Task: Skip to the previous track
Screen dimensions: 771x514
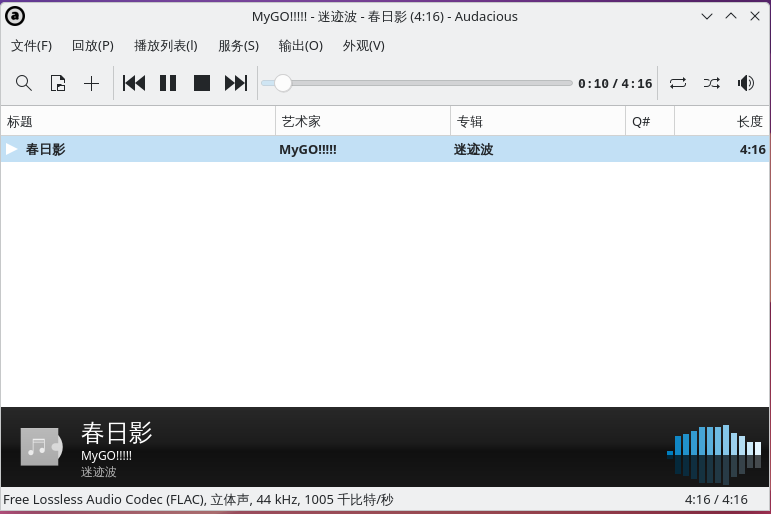Action: [134, 83]
